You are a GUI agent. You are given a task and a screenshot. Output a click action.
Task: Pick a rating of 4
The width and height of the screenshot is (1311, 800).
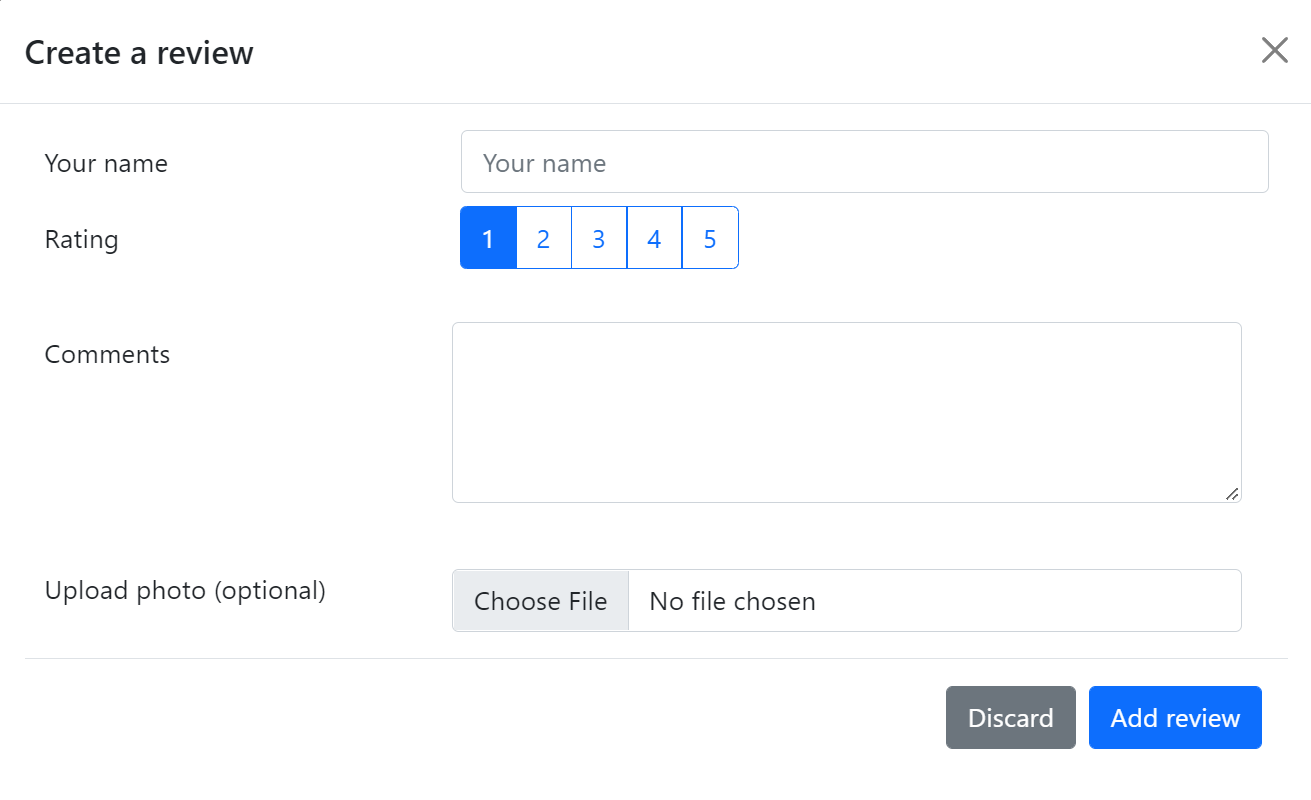654,238
